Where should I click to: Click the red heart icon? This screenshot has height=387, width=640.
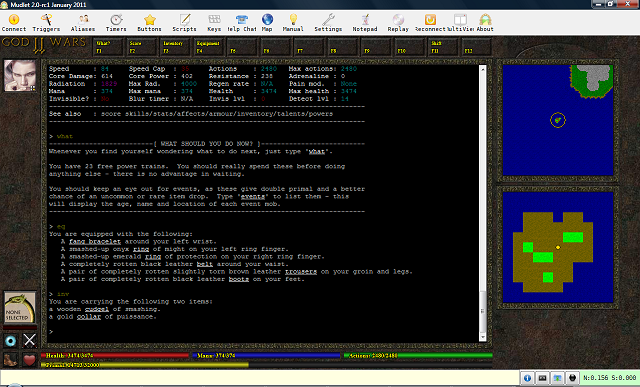[x=29, y=360]
